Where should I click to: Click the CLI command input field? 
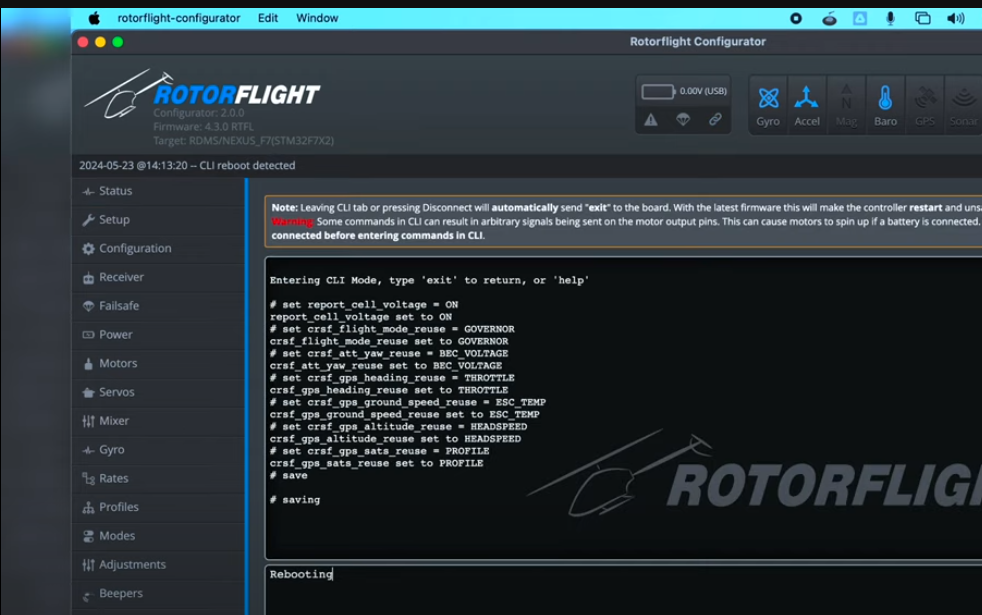(624, 589)
